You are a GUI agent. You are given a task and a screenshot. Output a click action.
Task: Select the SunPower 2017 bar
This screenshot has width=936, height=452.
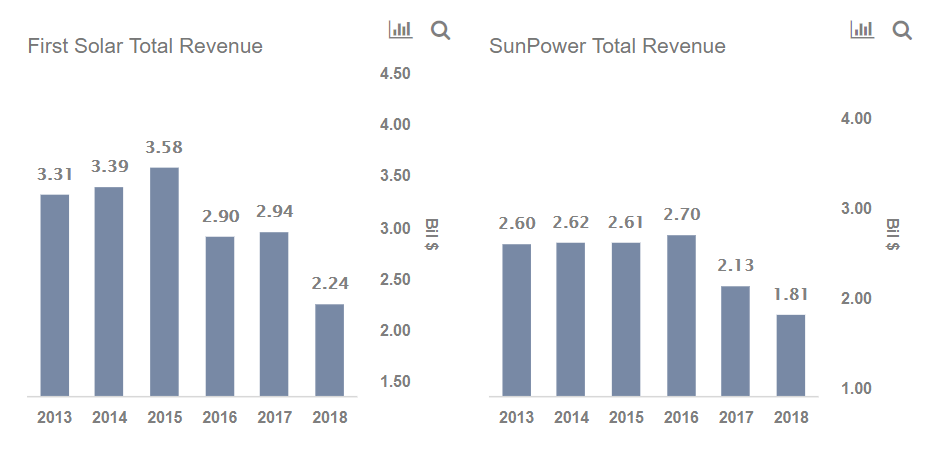pyautogui.click(x=736, y=341)
